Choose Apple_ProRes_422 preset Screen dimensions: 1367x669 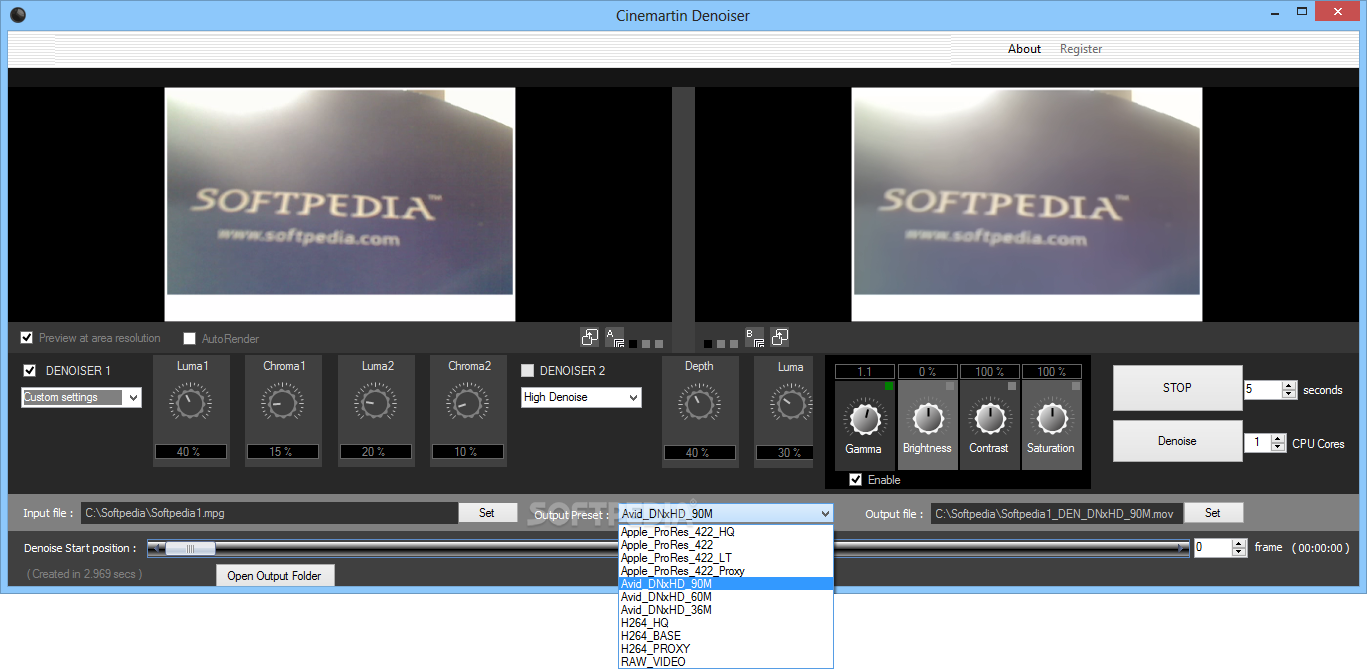[725, 545]
